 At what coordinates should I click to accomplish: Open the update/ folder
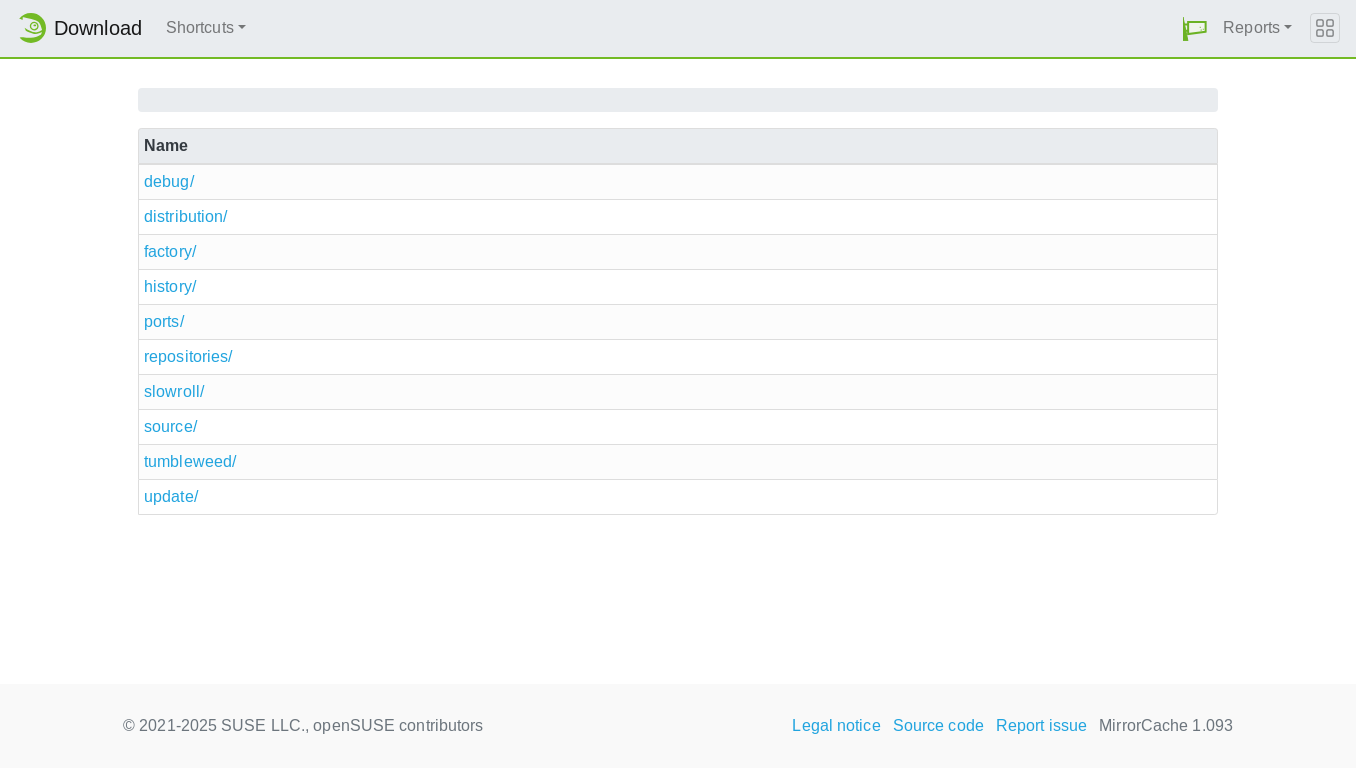(x=171, y=497)
